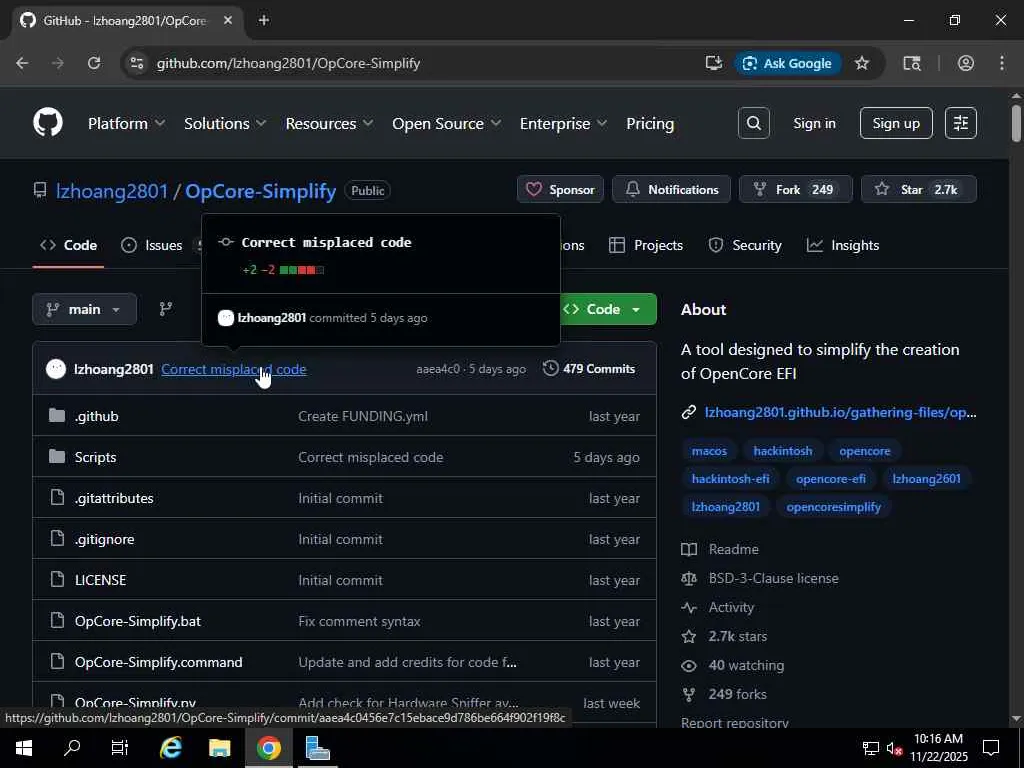Click the Sponsor button

coord(560,189)
